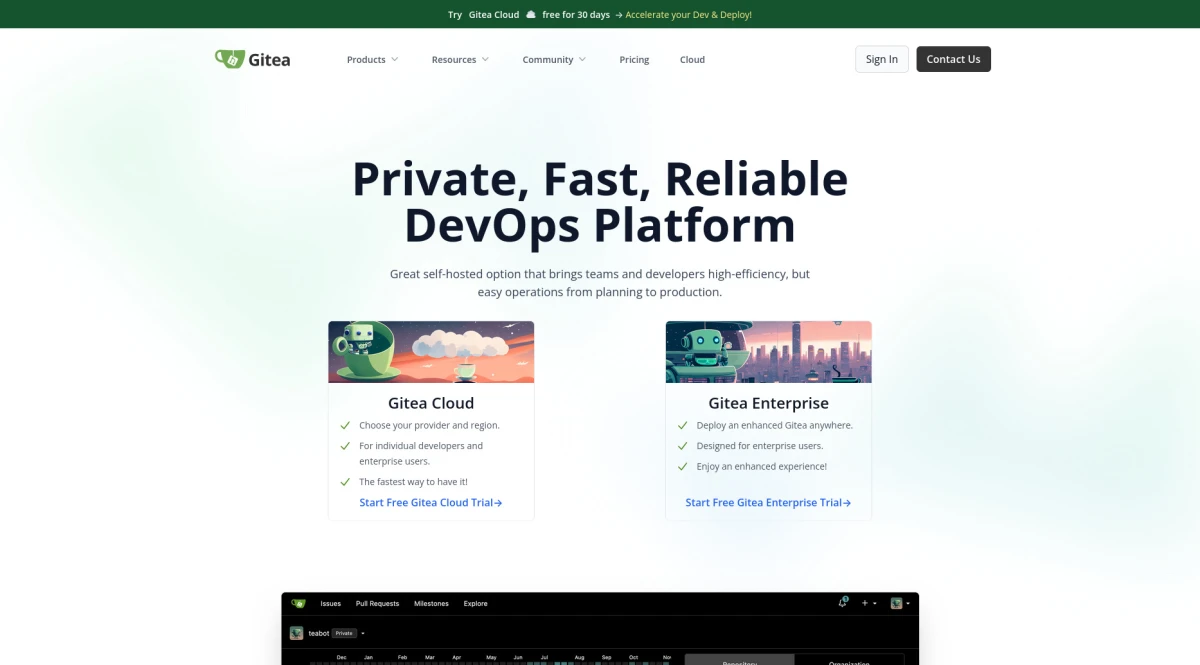The height and width of the screenshot is (665, 1200).
Task: Click the Gitea Enterprise robot city thumbnail
Action: pyautogui.click(x=768, y=352)
